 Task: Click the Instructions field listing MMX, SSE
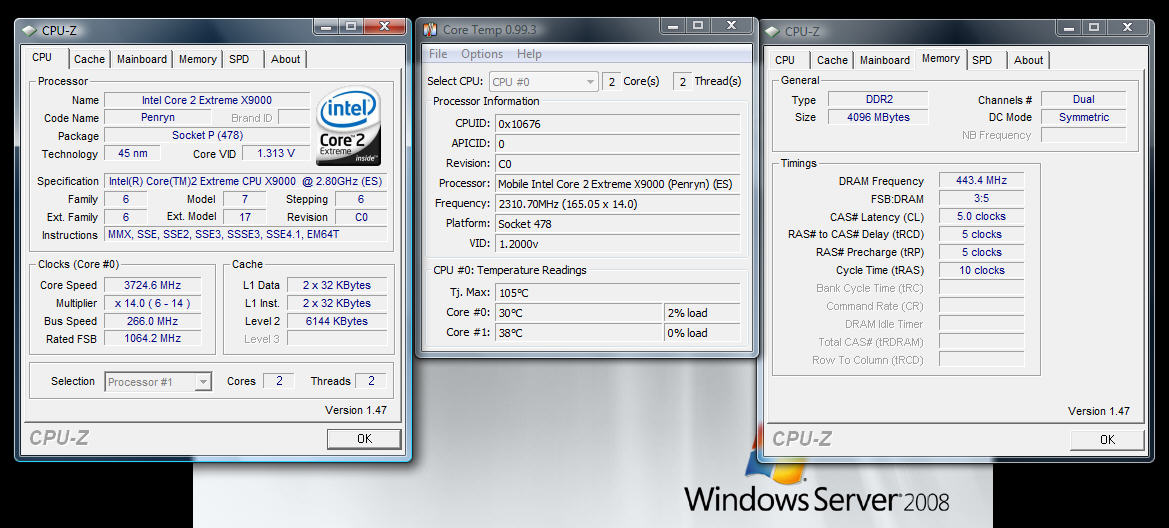click(245, 234)
